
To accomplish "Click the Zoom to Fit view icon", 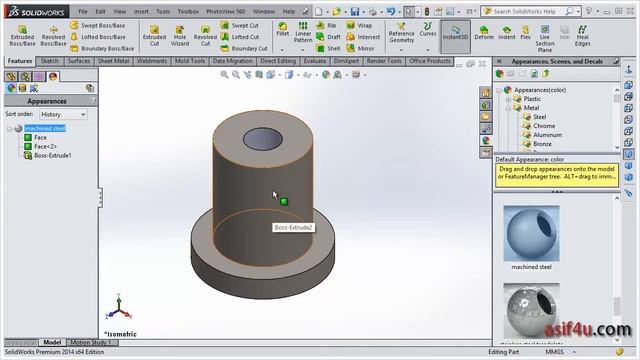I will [224, 75].
